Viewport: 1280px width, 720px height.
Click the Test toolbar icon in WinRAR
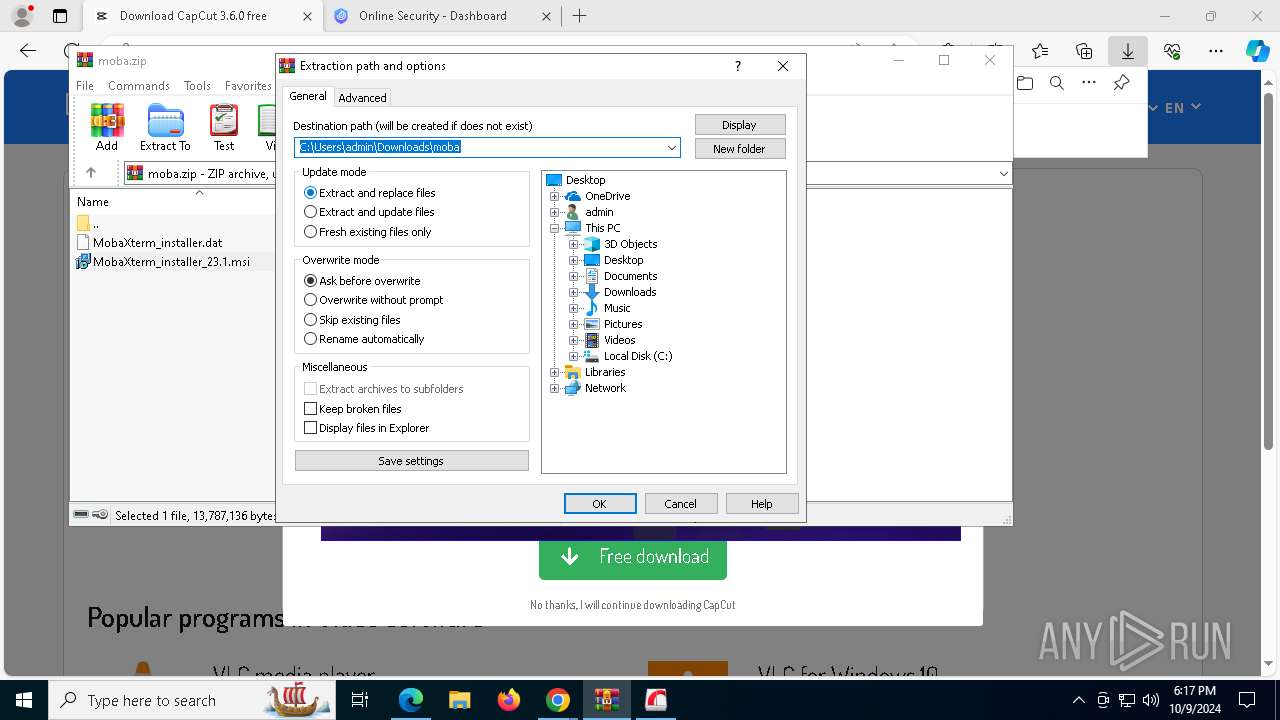coord(224,127)
